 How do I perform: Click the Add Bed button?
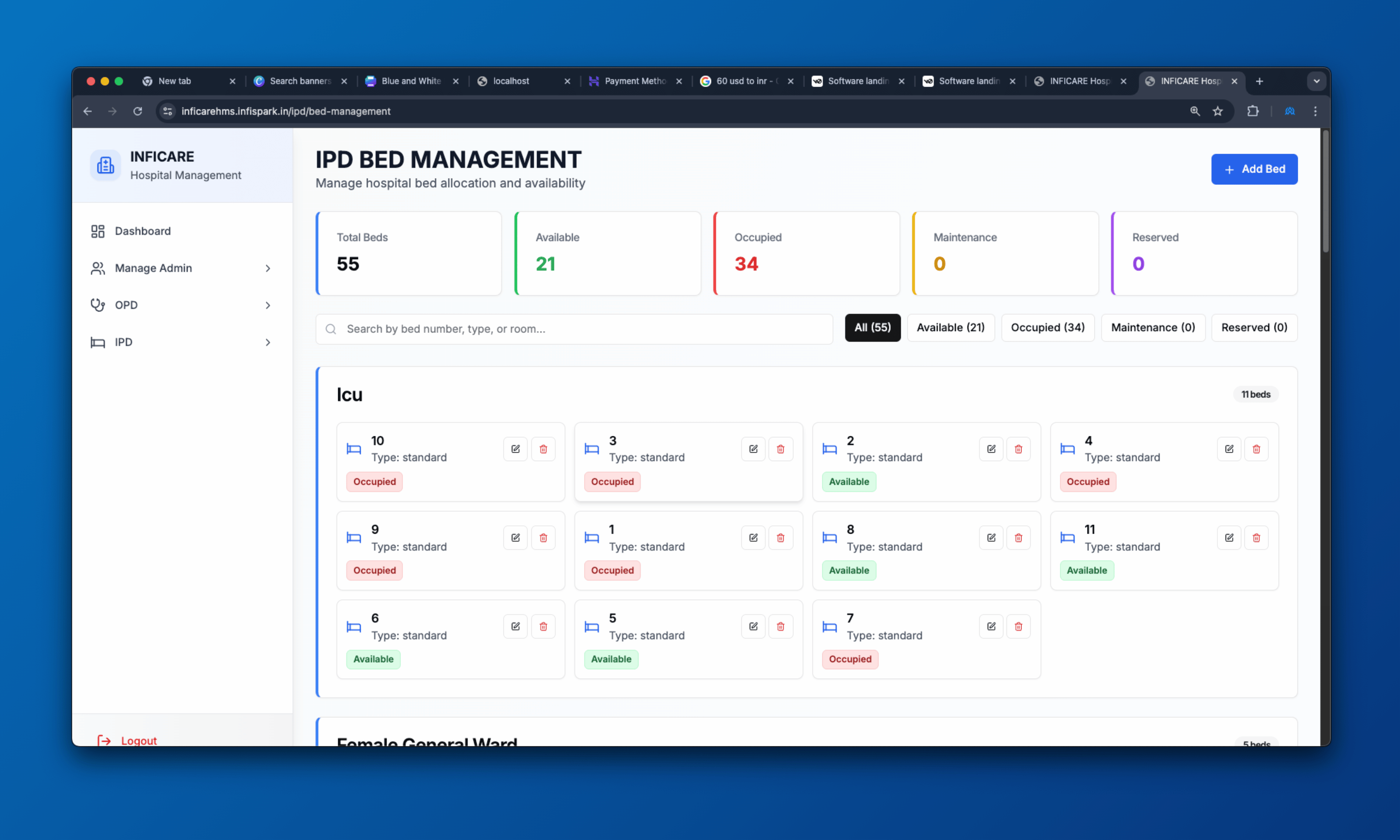pos(1254,169)
